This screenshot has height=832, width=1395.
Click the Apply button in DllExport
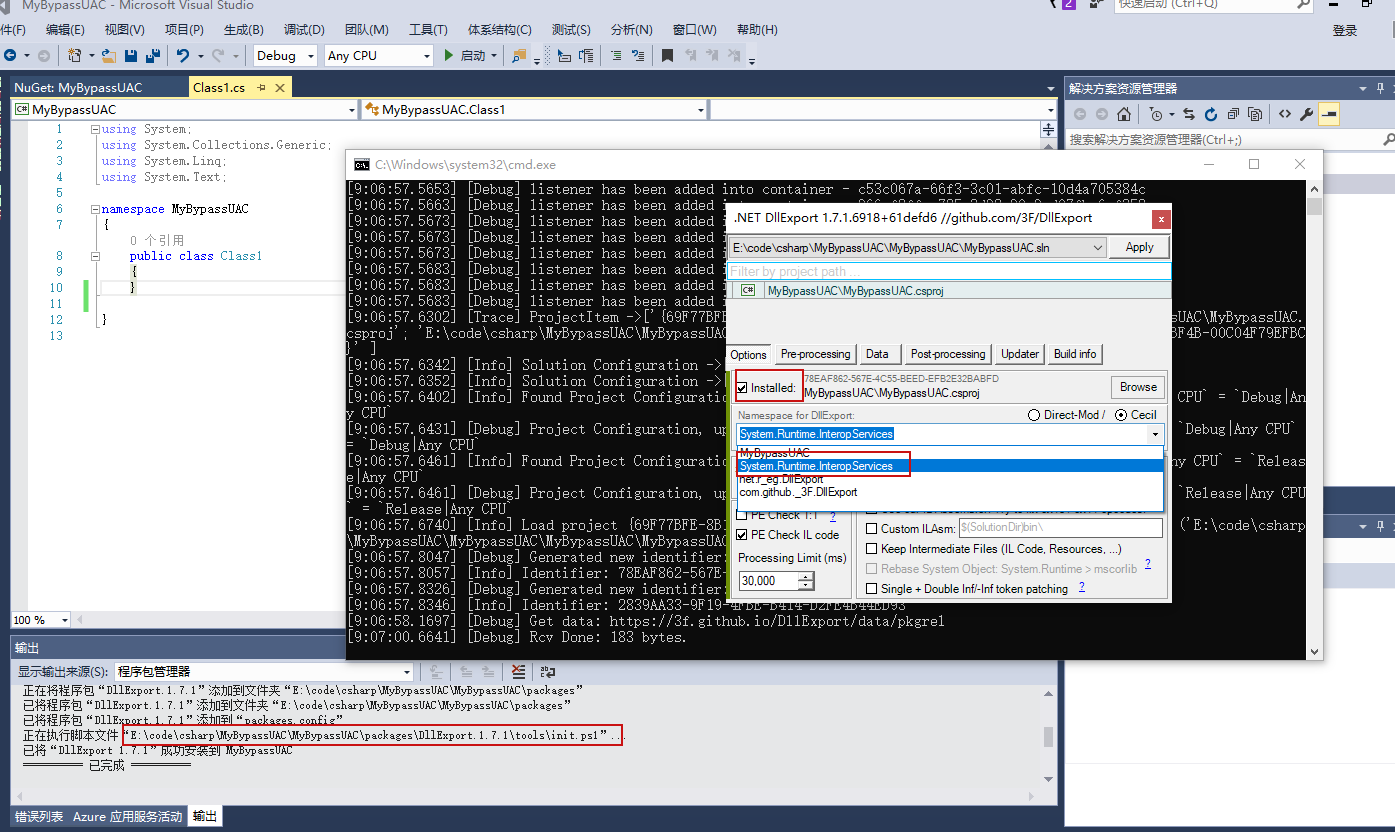pos(1139,247)
